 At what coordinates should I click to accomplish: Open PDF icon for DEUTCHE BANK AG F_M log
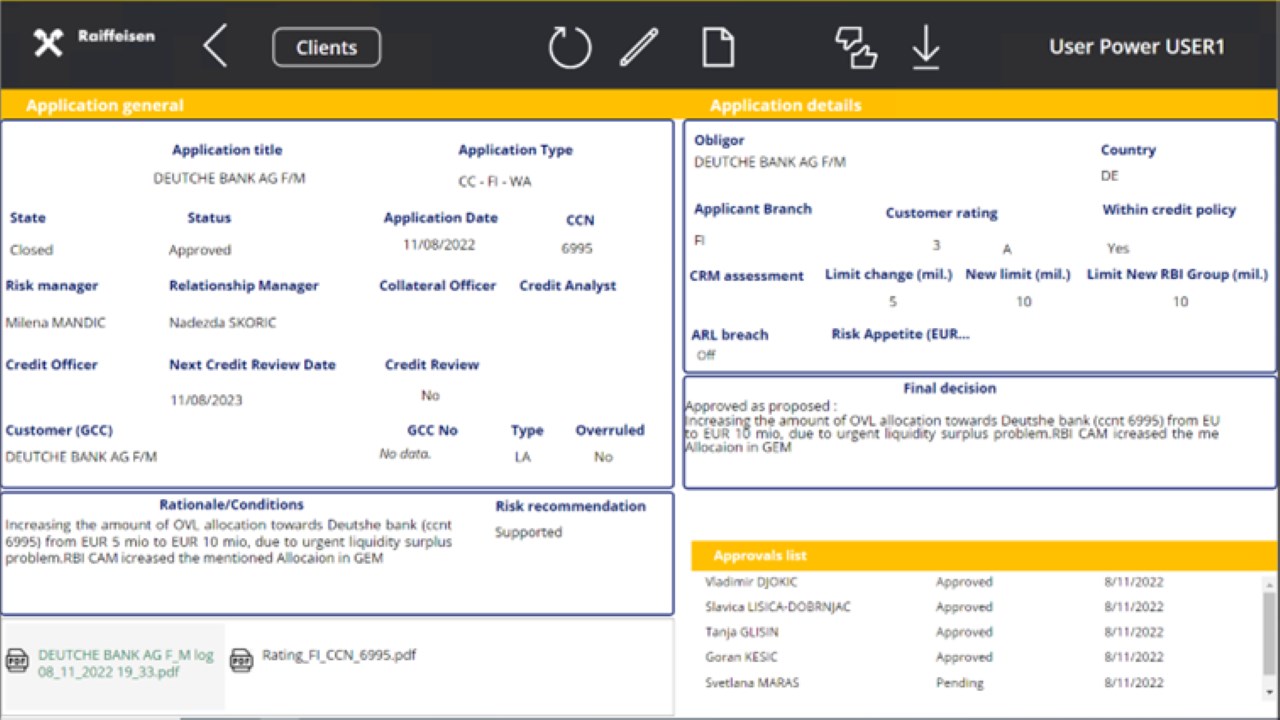(x=17, y=661)
